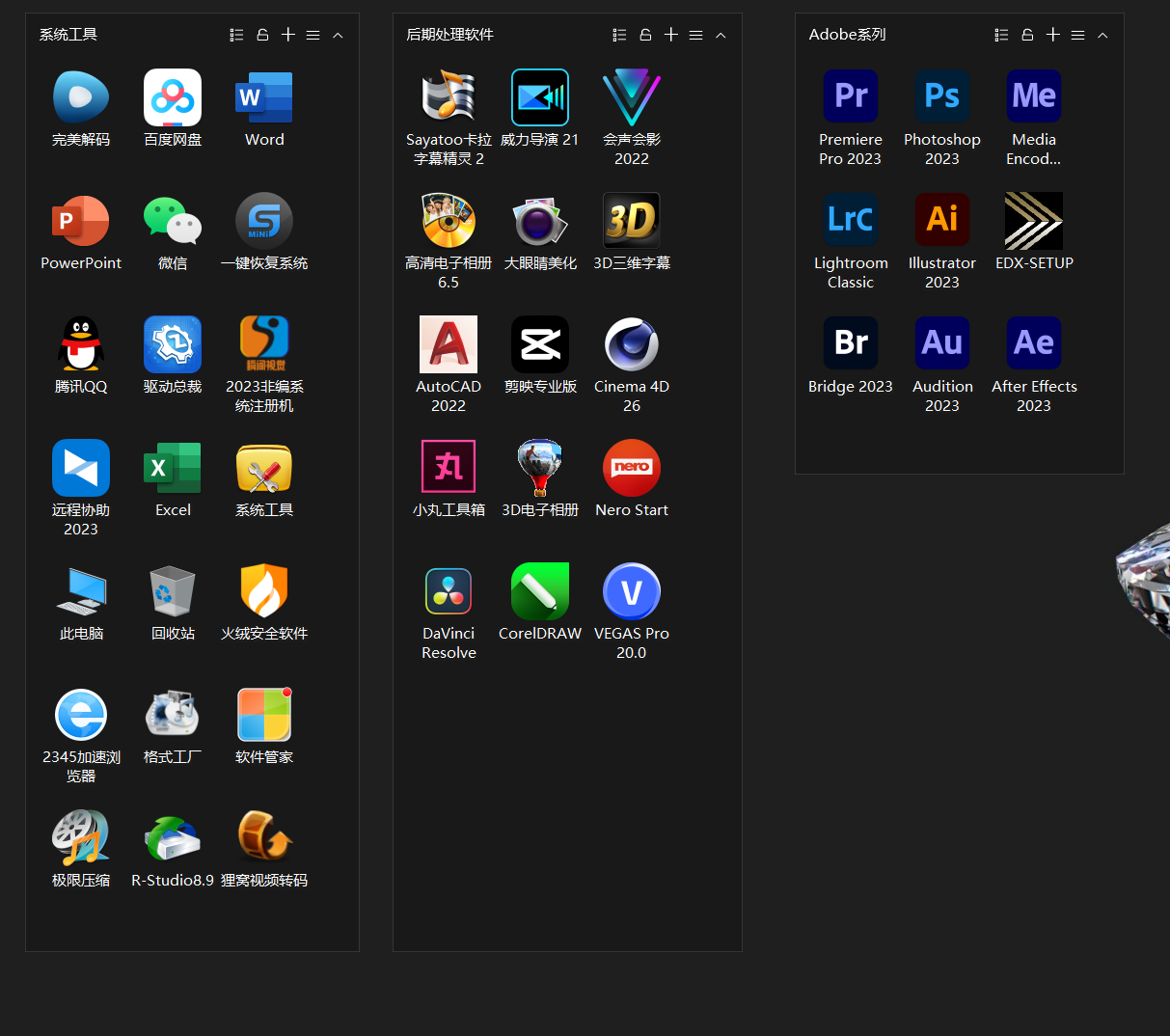This screenshot has height=1036, width=1170.
Task: Launch Audition 2023 icon
Action: pos(942,344)
